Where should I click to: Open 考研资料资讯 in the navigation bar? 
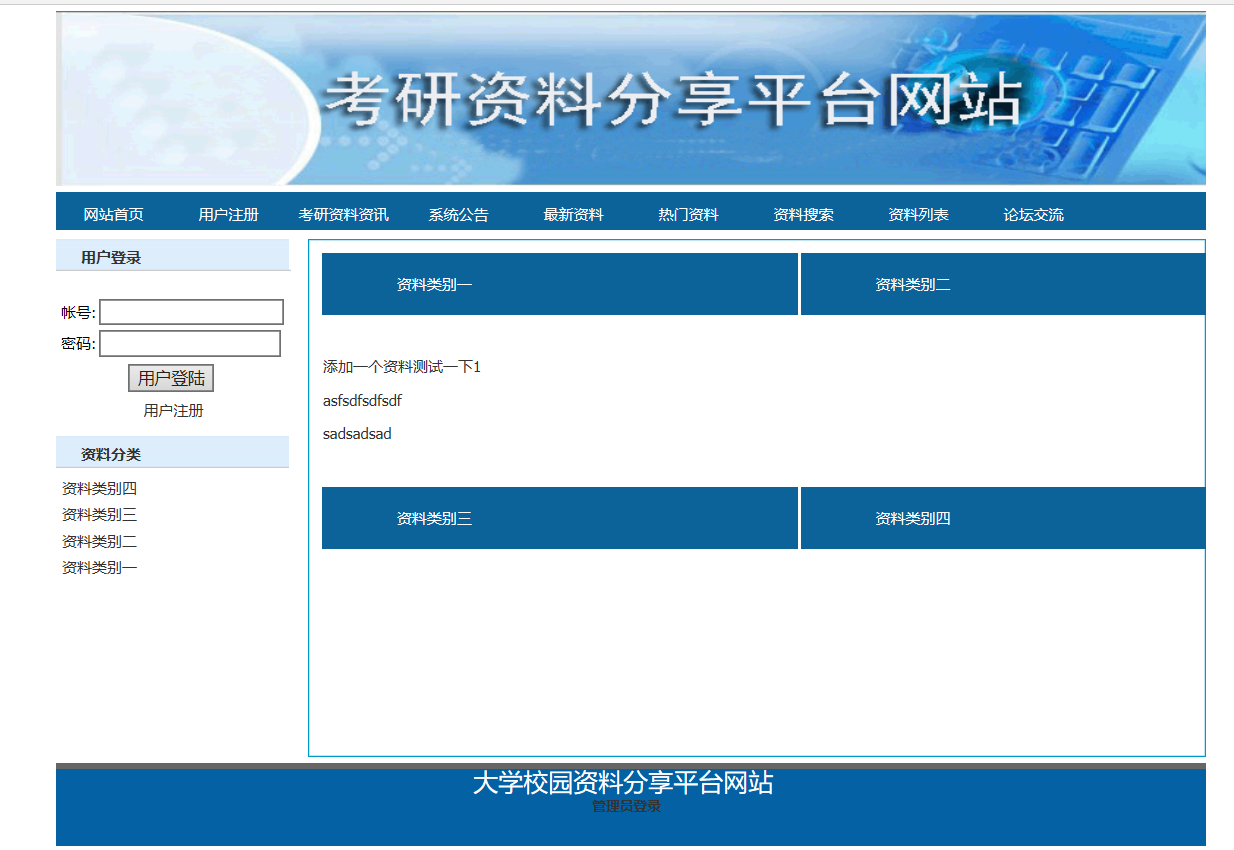click(343, 215)
